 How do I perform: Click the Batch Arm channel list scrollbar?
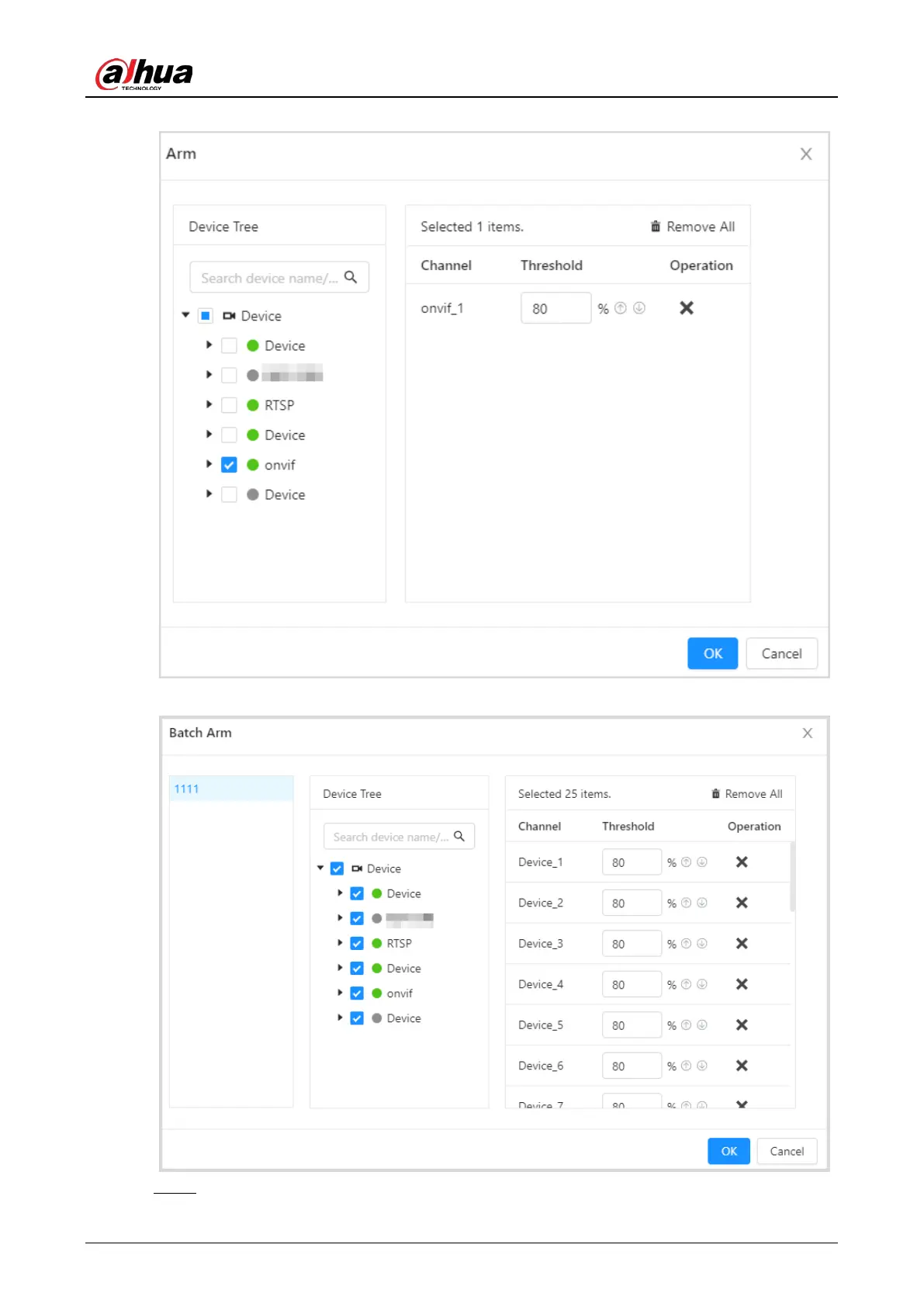[792, 877]
